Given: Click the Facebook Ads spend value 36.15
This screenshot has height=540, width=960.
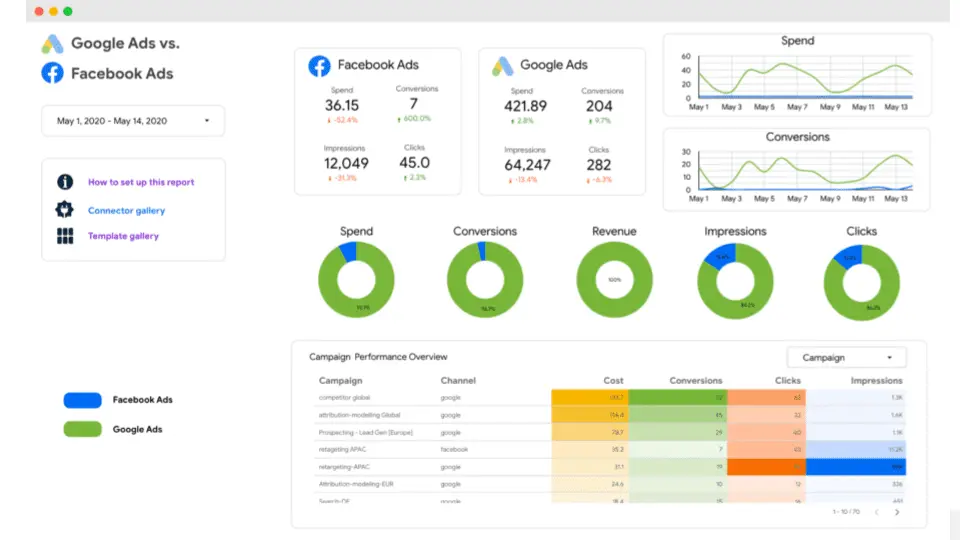Looking at the screenshot, I should [x=342, y=105].
